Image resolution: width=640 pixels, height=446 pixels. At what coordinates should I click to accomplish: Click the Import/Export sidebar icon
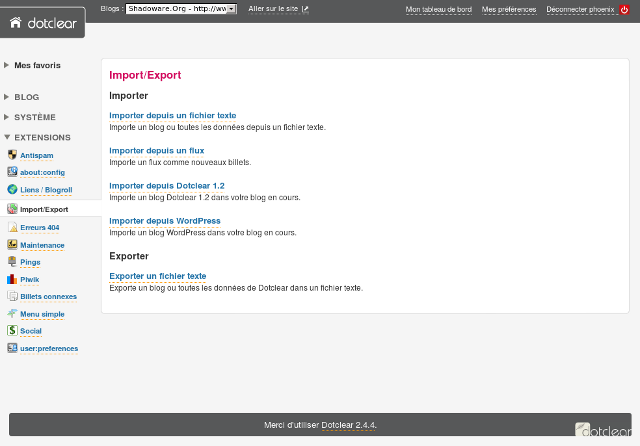click(x=12, y=209)
